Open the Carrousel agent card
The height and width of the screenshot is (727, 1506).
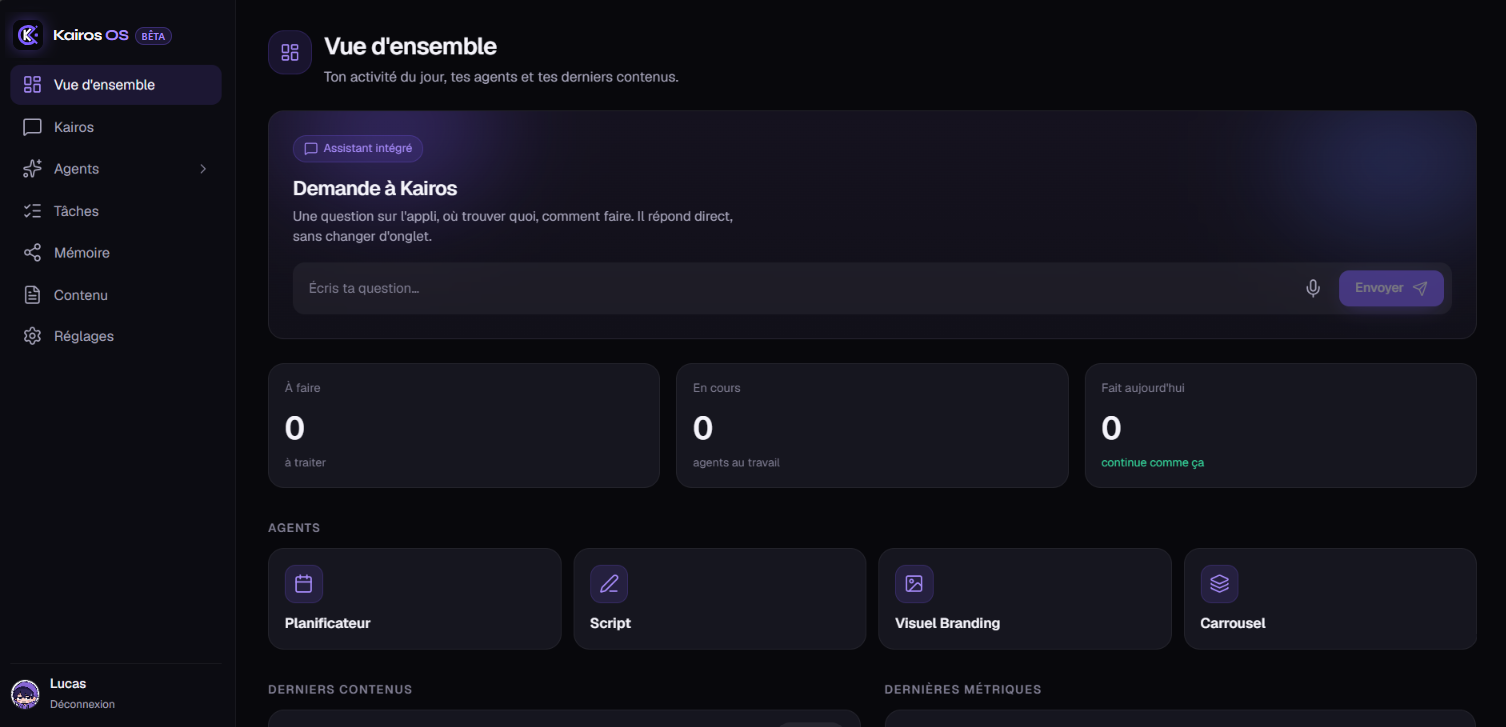click(1330, 599)
